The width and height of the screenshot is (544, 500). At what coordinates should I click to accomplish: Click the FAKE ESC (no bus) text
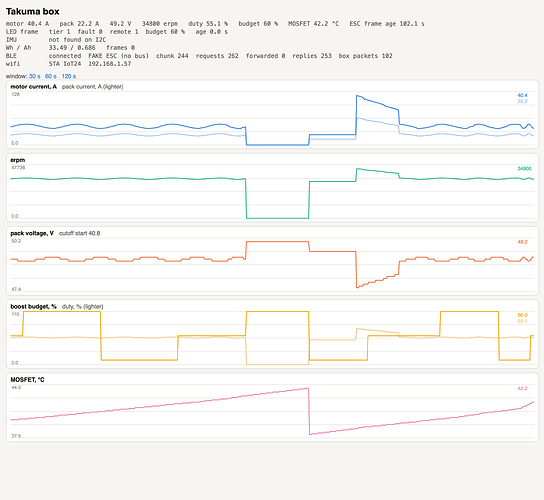tap(118, 56)
